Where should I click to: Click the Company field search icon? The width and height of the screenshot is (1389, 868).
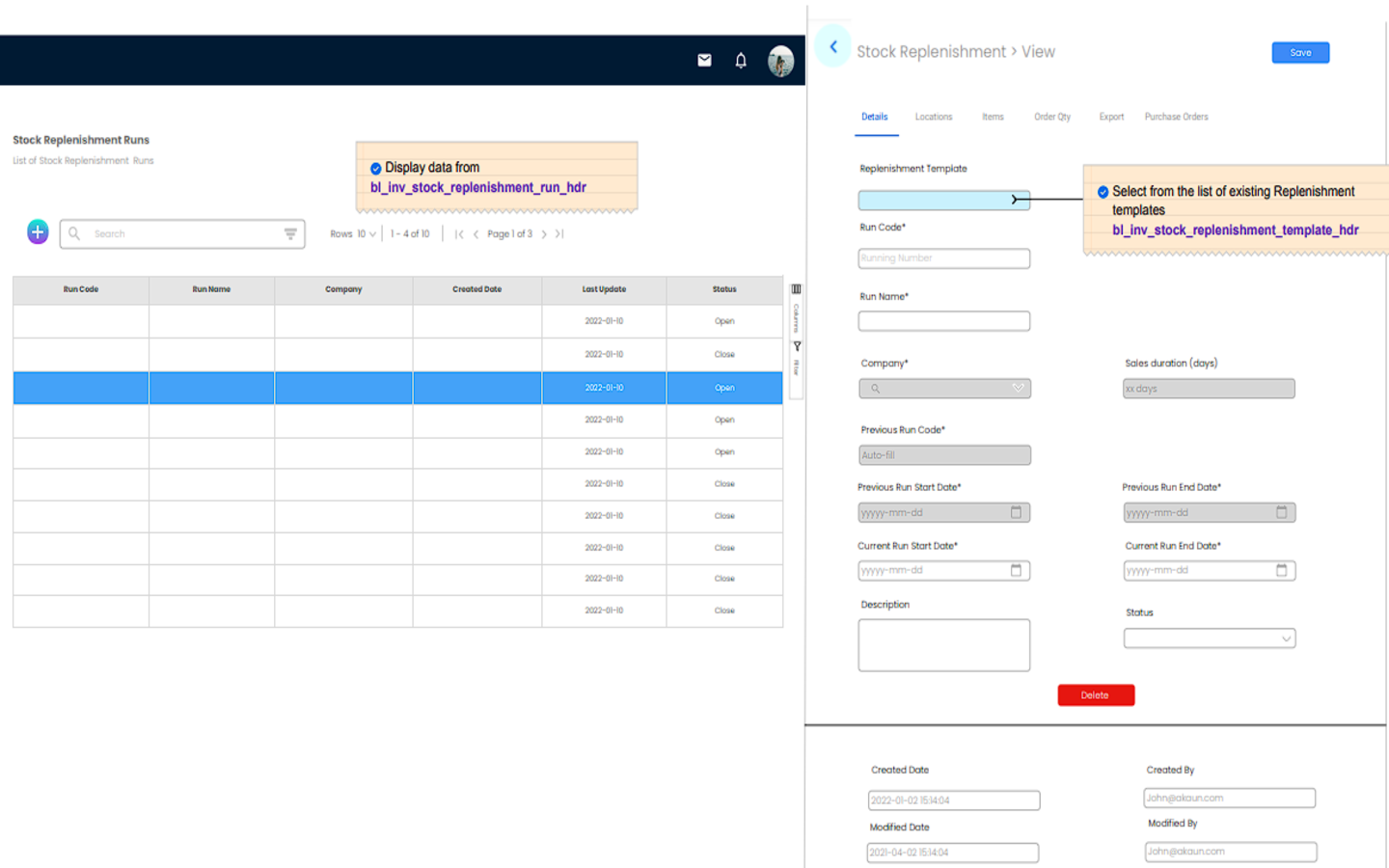(875, 389)
